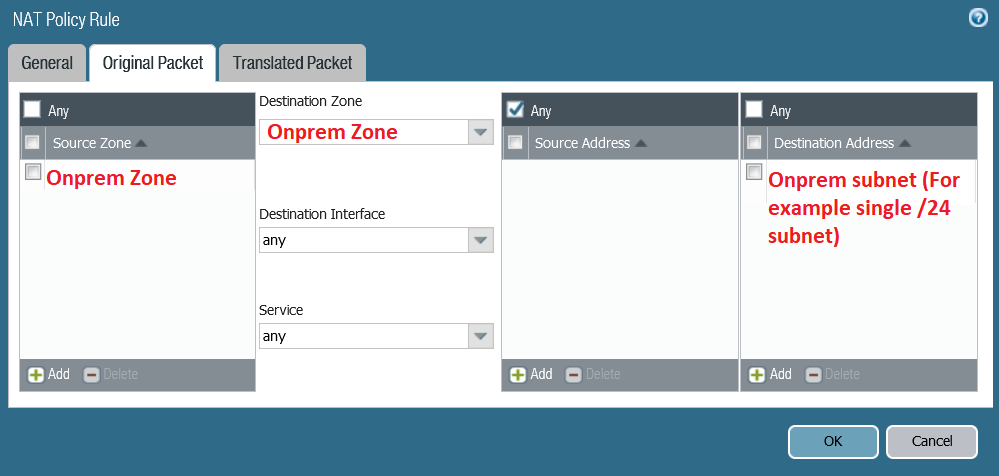Screen dimensions: 999x476
Task: Open the Translated Packet tab
Action: (292, 63)
